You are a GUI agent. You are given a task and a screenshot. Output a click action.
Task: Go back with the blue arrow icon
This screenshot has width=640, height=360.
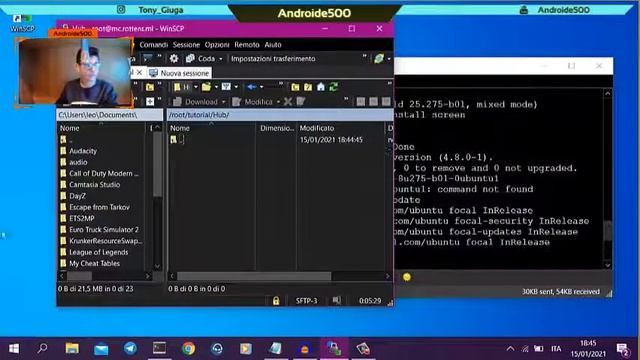tap(251, 87)
